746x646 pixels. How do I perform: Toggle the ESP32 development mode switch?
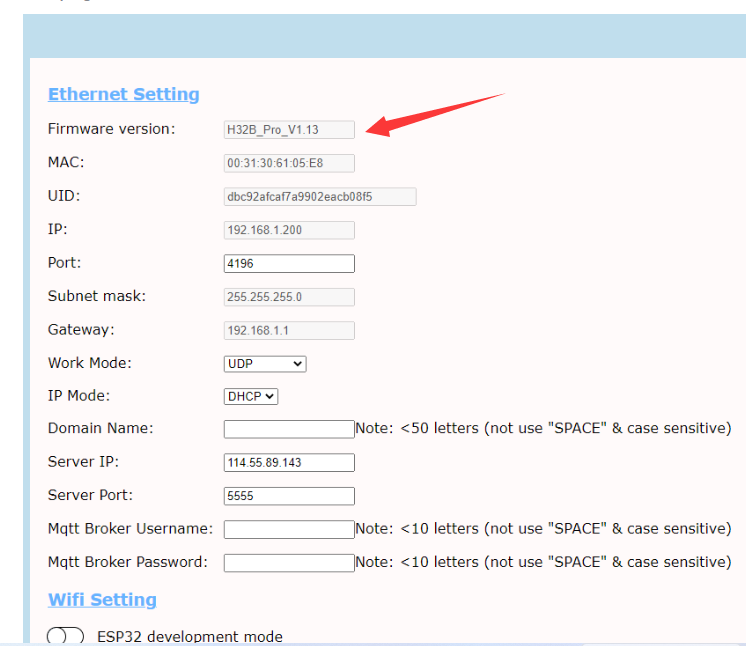pos(65,636)
